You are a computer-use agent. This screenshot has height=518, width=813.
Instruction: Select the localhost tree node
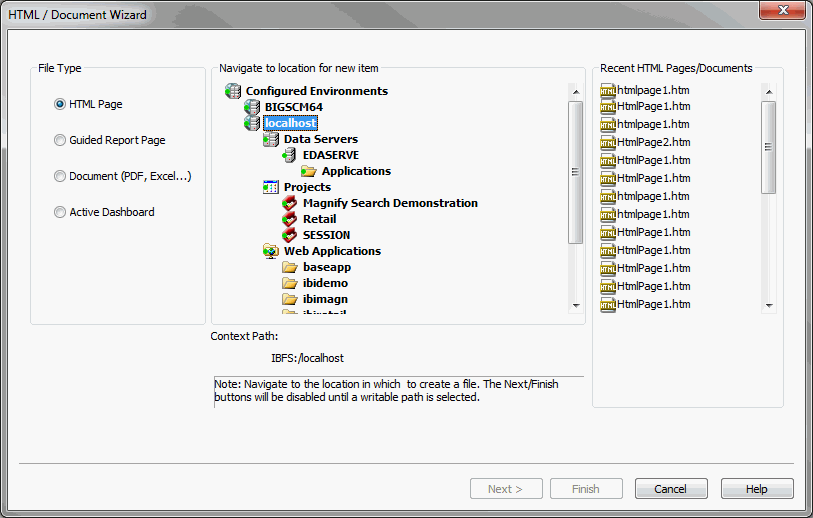(x=290, y=123)
